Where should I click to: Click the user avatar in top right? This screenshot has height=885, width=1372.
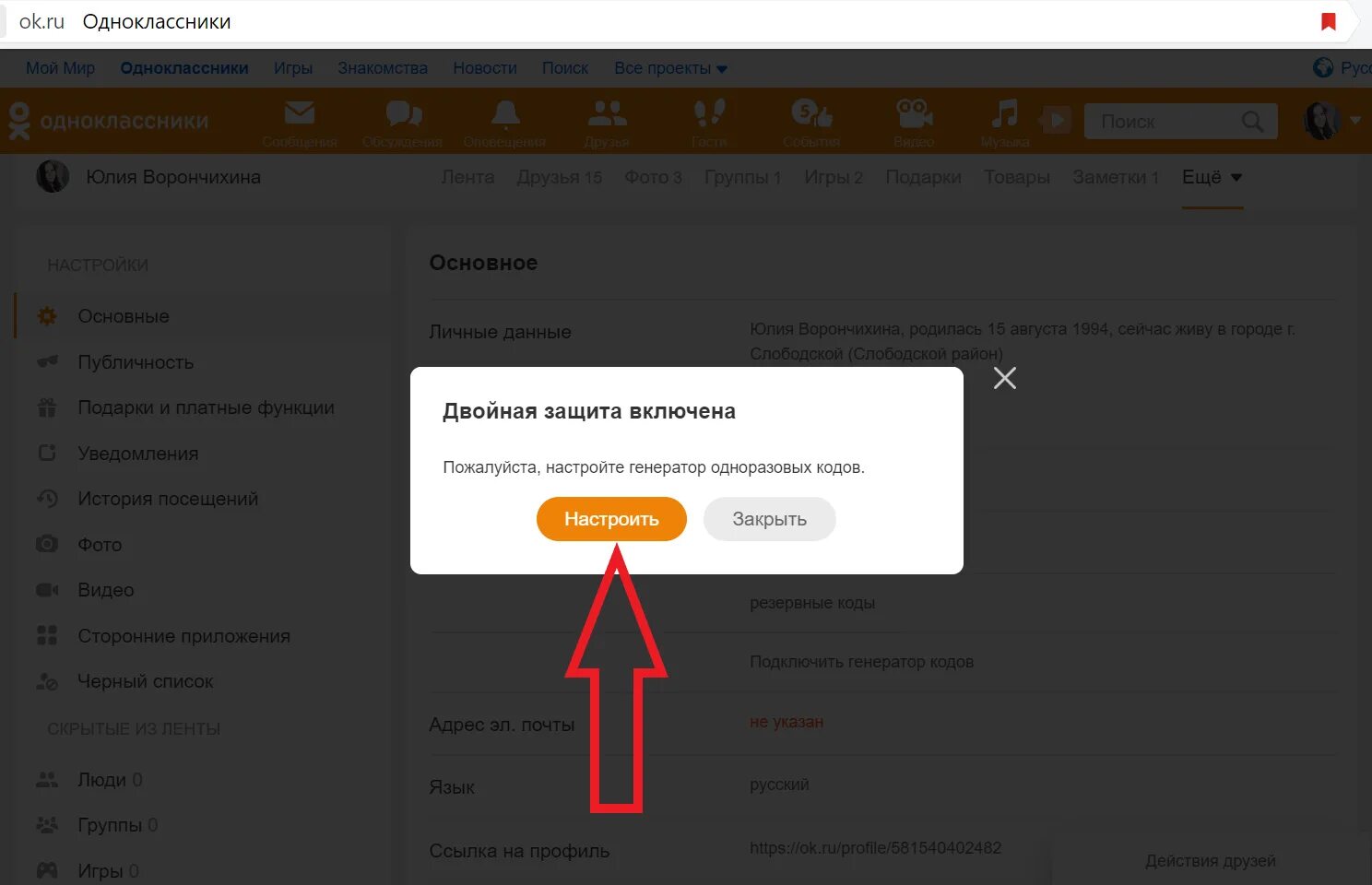pyautogui.click(x=1321, y=121)
